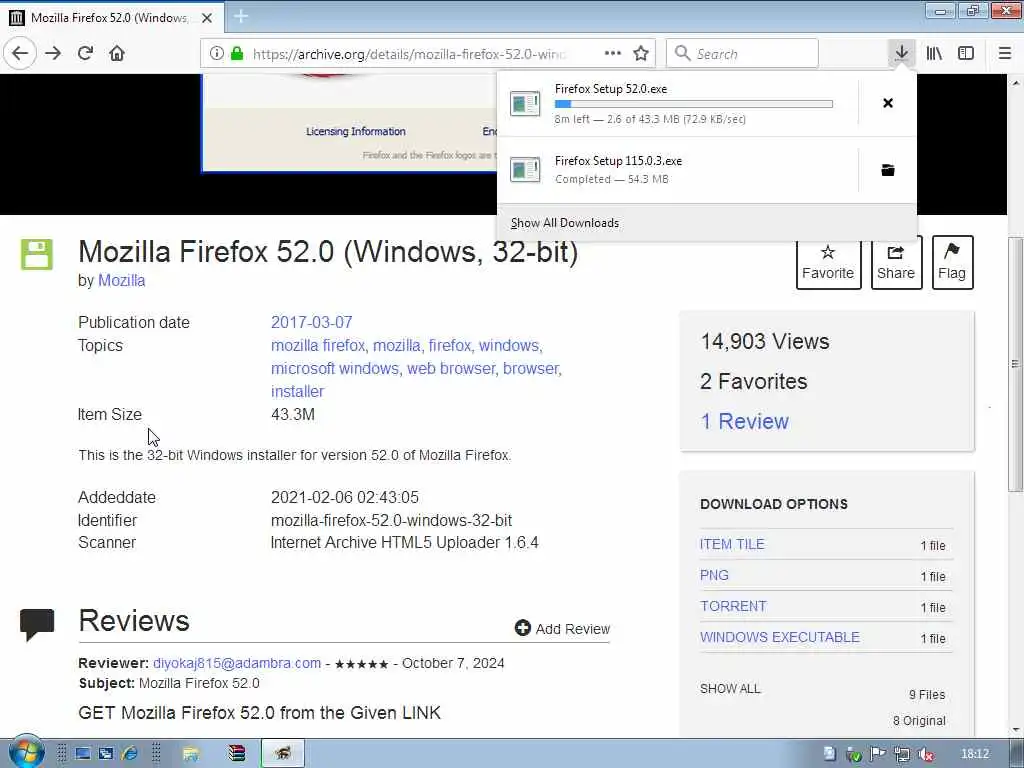
Task: Open page actions three-dot menu
Action: tap(613, 53)
